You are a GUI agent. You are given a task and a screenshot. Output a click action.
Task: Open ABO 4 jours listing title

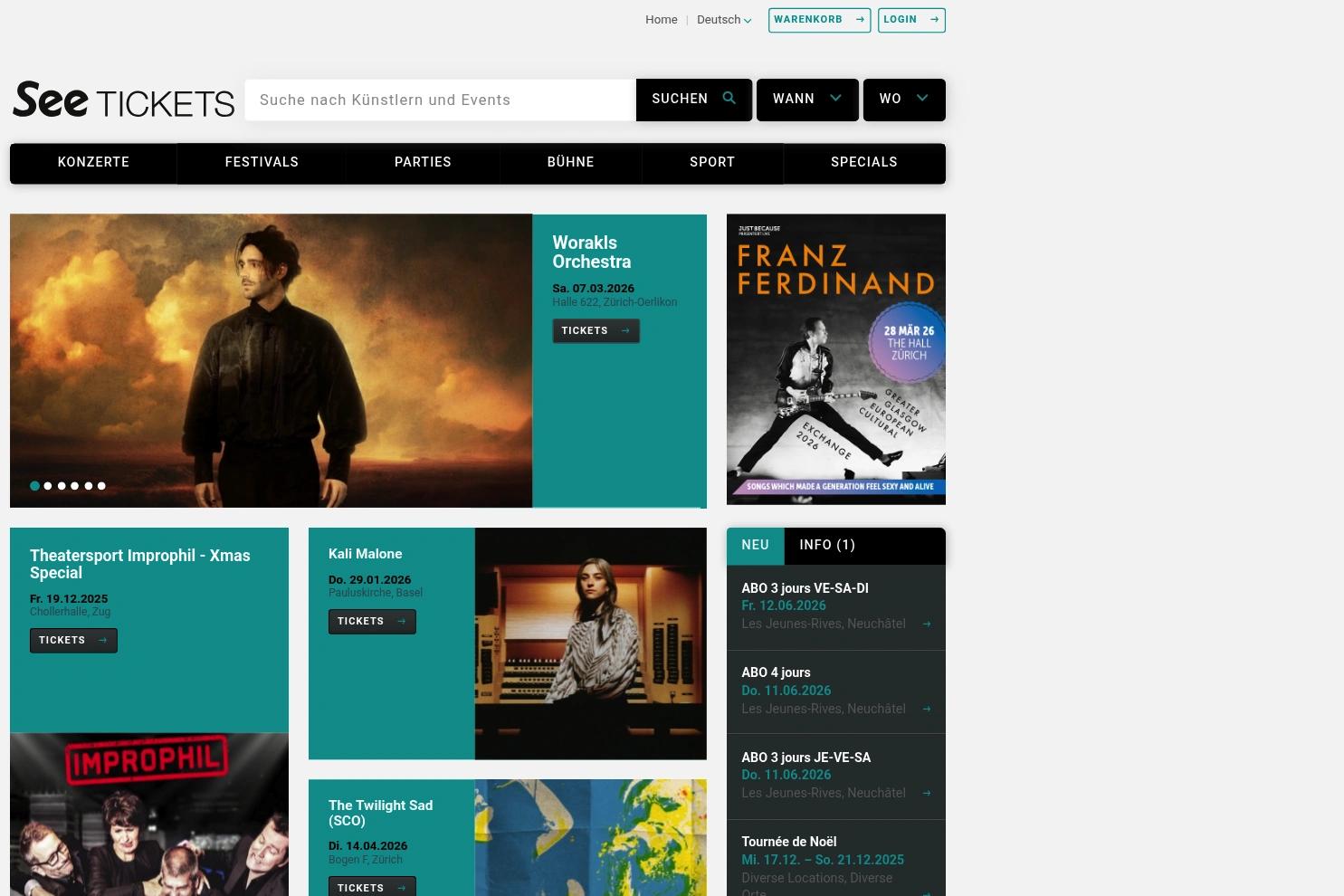click(776, 672)
